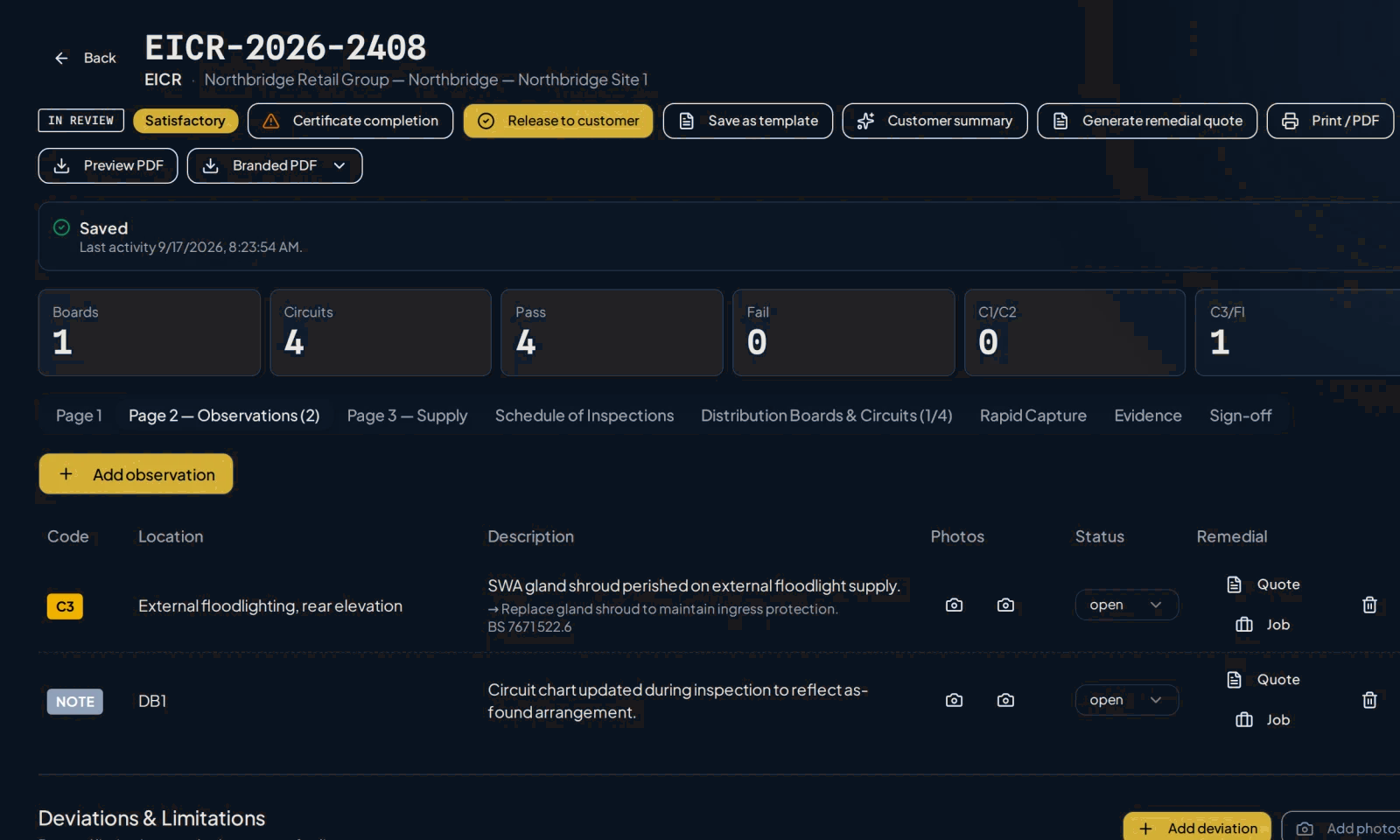Switch to Rapid Capture tab
1400x840 pixels.
click(1032, 416)
